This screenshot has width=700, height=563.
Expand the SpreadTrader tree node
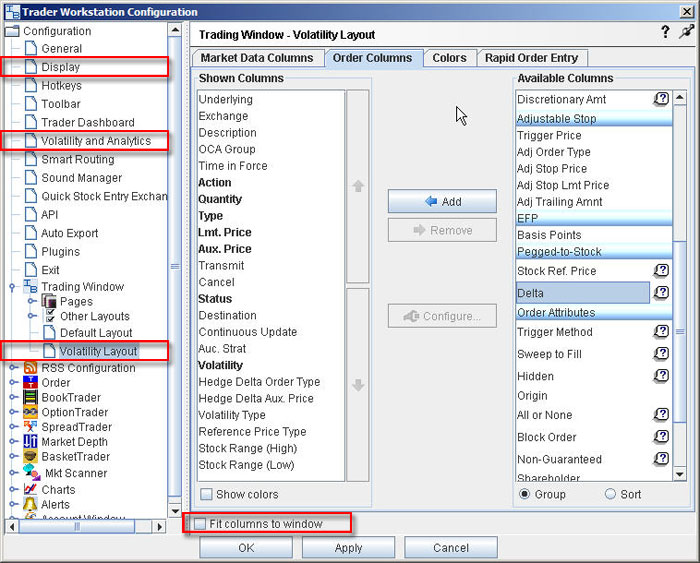pyautogui.click(x=13, y=427)
